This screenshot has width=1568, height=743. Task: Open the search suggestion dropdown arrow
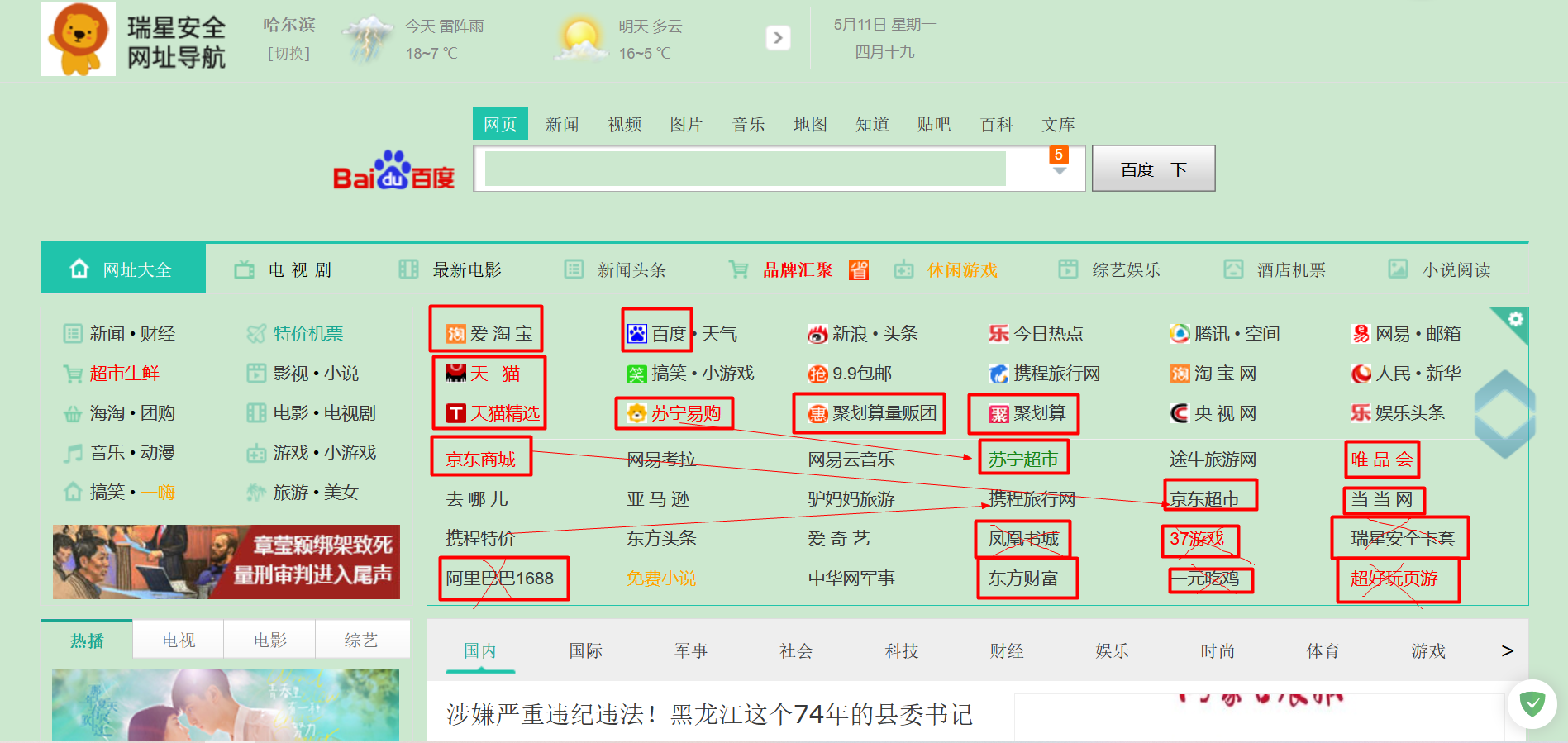coord(1059,171)
